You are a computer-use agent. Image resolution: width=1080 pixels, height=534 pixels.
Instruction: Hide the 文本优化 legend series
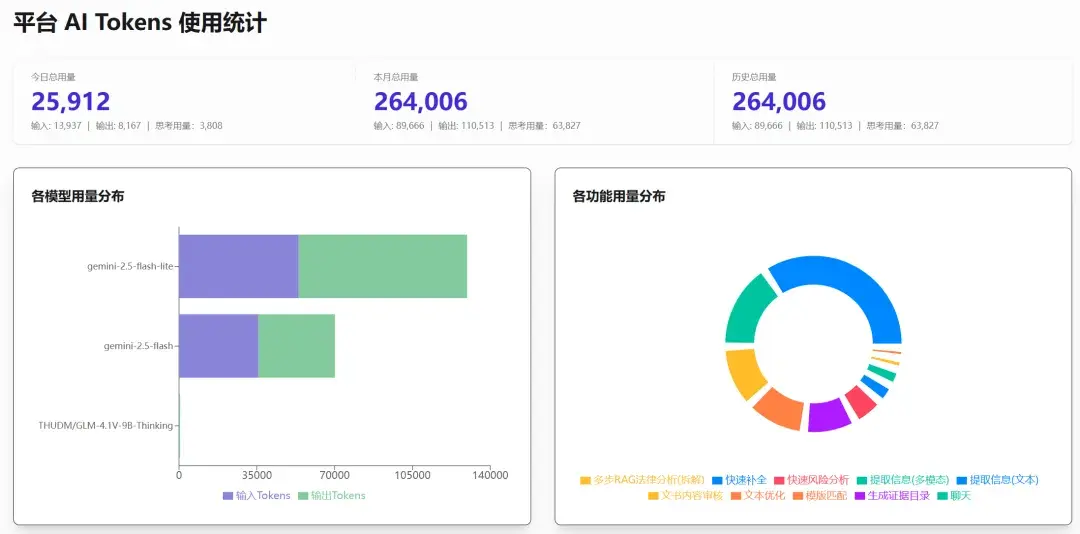[758, 495]
